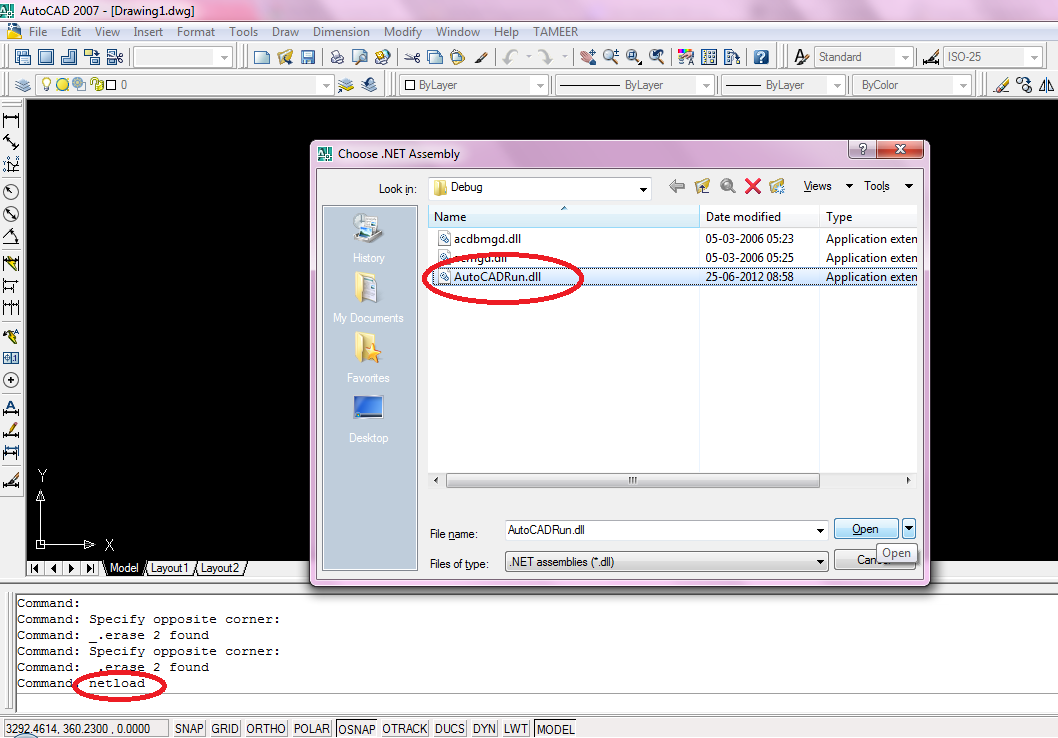This screenshot has width=1058, height=738.
Task: Click Up One Level folder in dialog
Action: (702, 186)
